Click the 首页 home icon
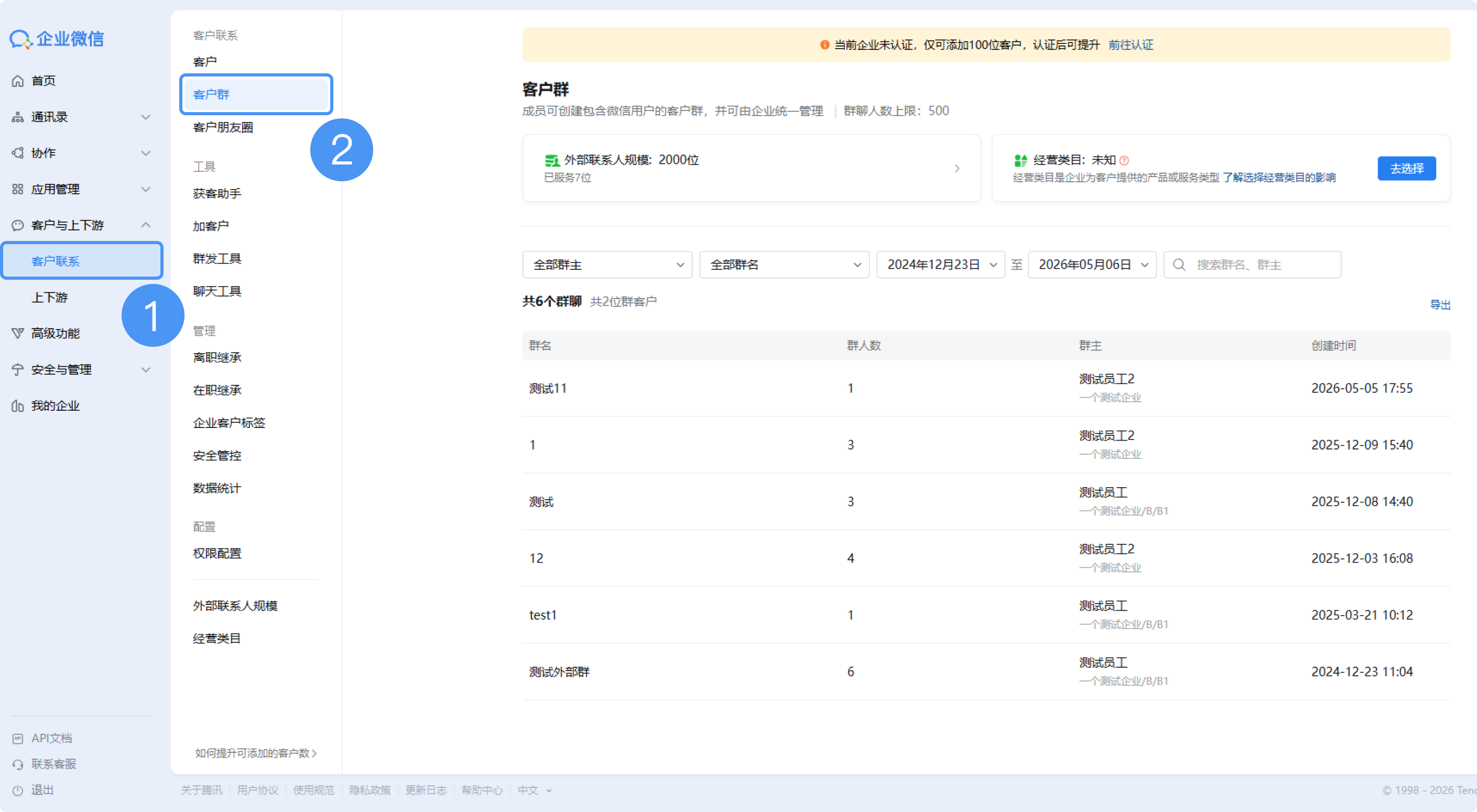The image size is (1477, 812). coord(18,81)
